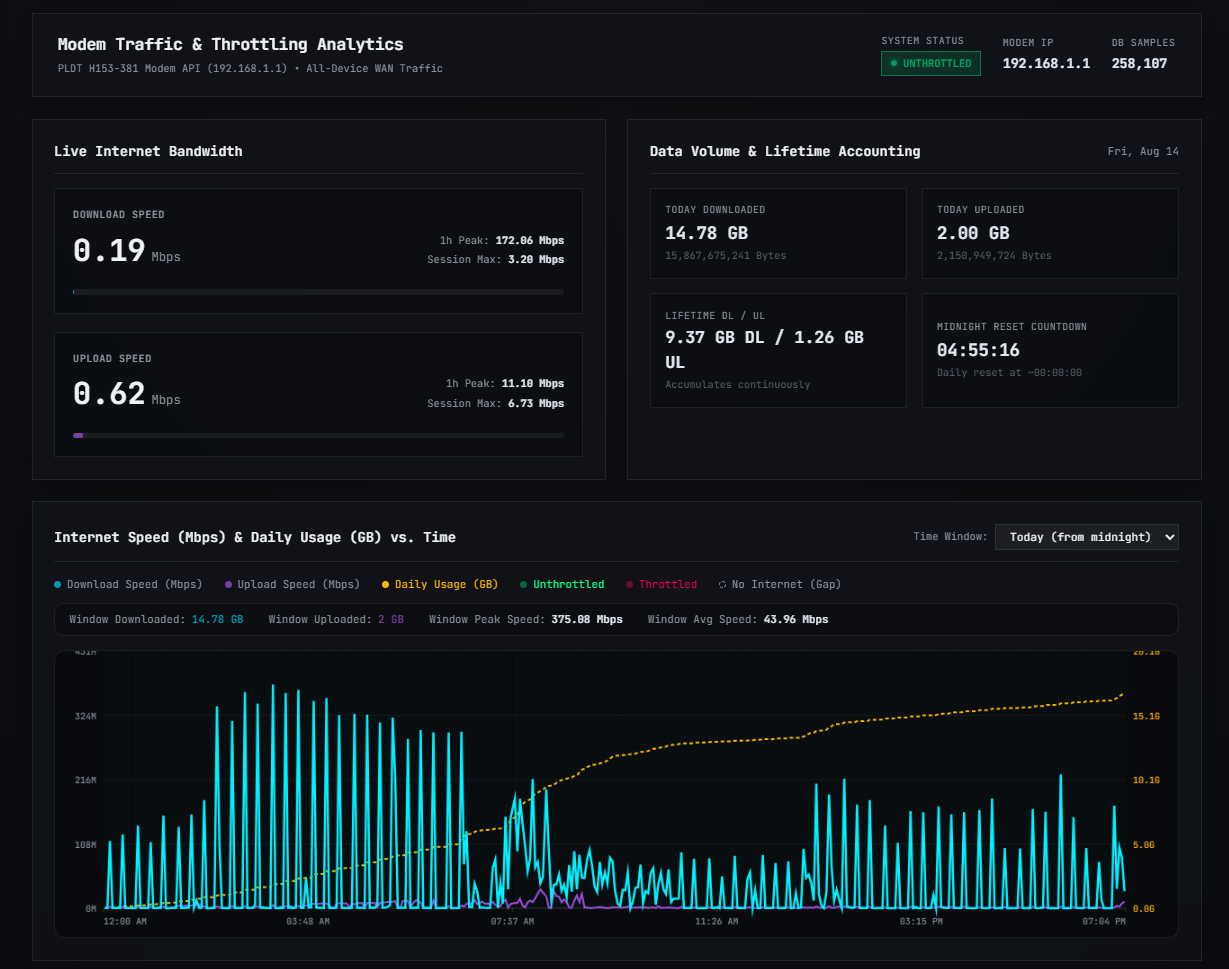Click Window Avg Speed 43.96 Mbps

pos(738,619)
